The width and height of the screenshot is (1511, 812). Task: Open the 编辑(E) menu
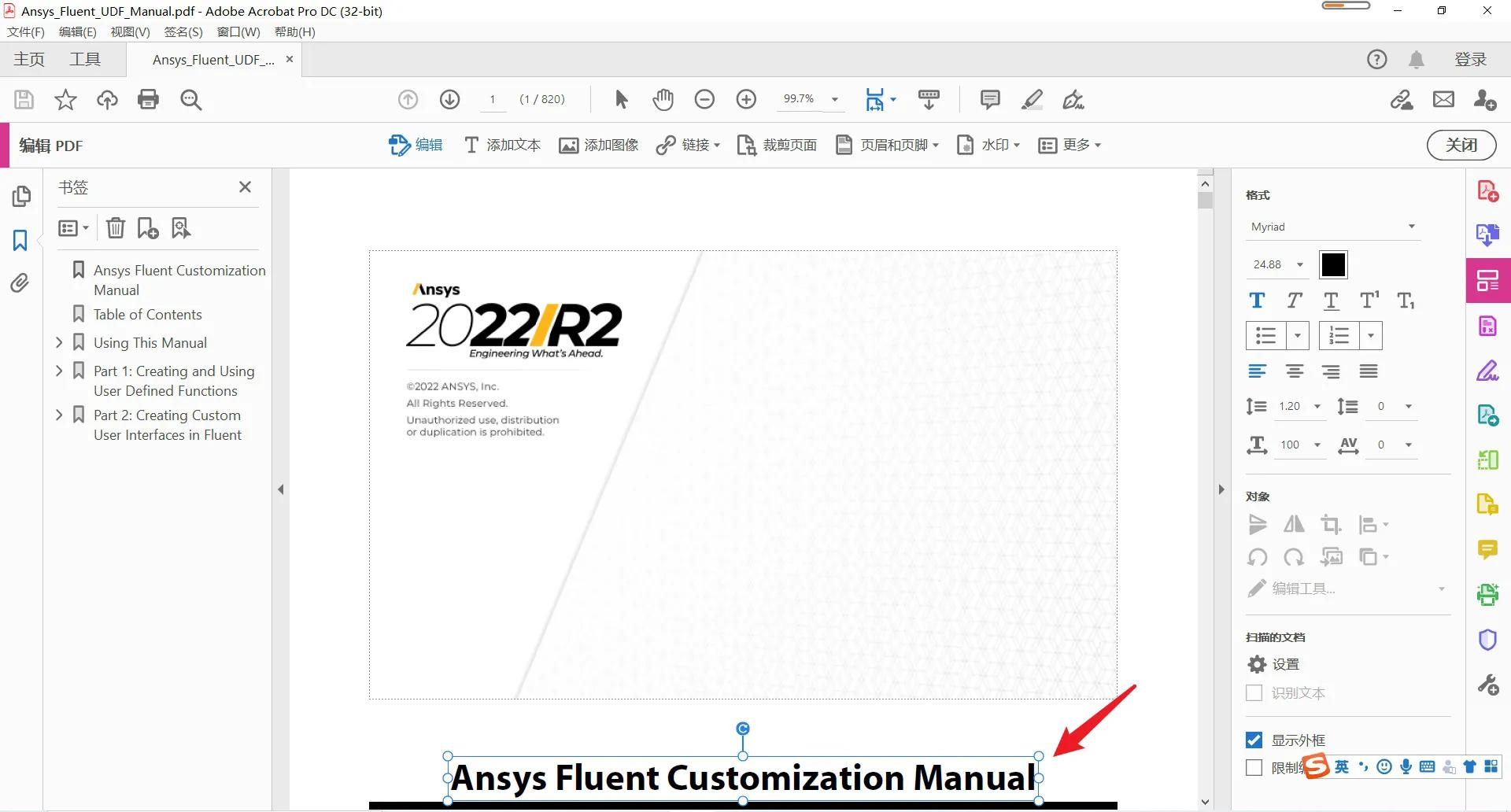[77, 32]
